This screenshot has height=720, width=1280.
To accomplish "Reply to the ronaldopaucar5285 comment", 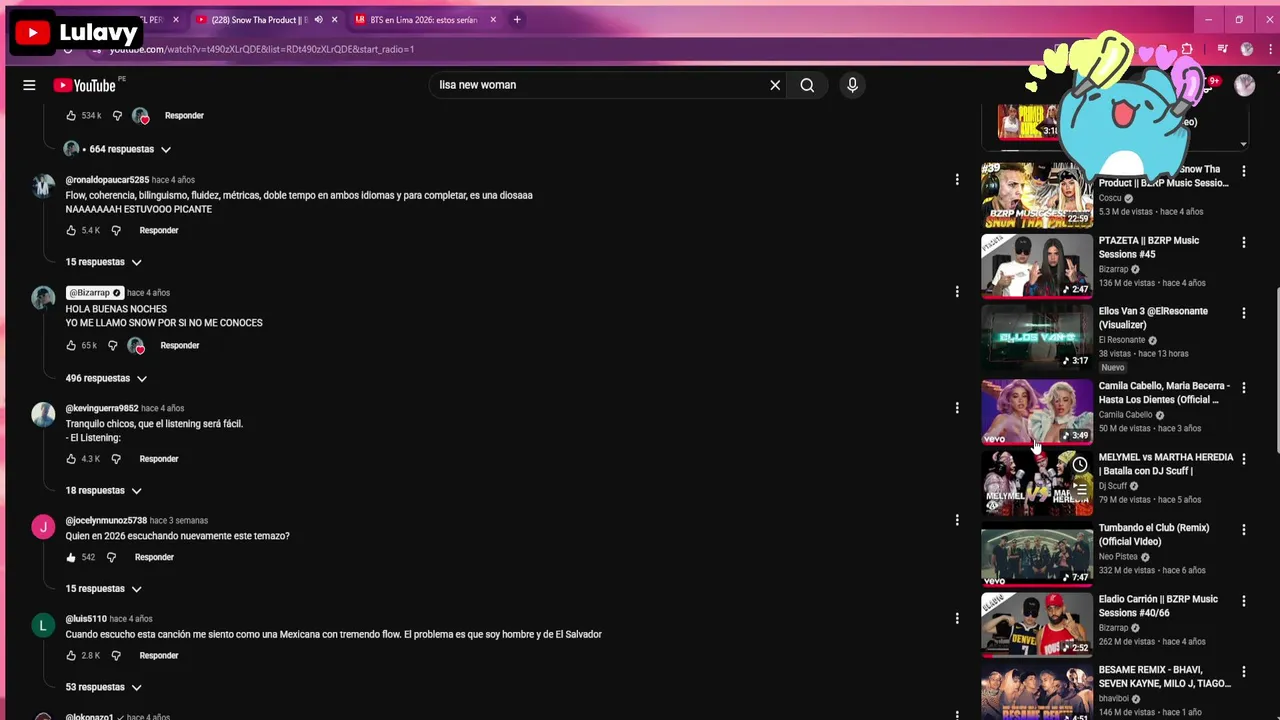I will click(x=159, y=230).
